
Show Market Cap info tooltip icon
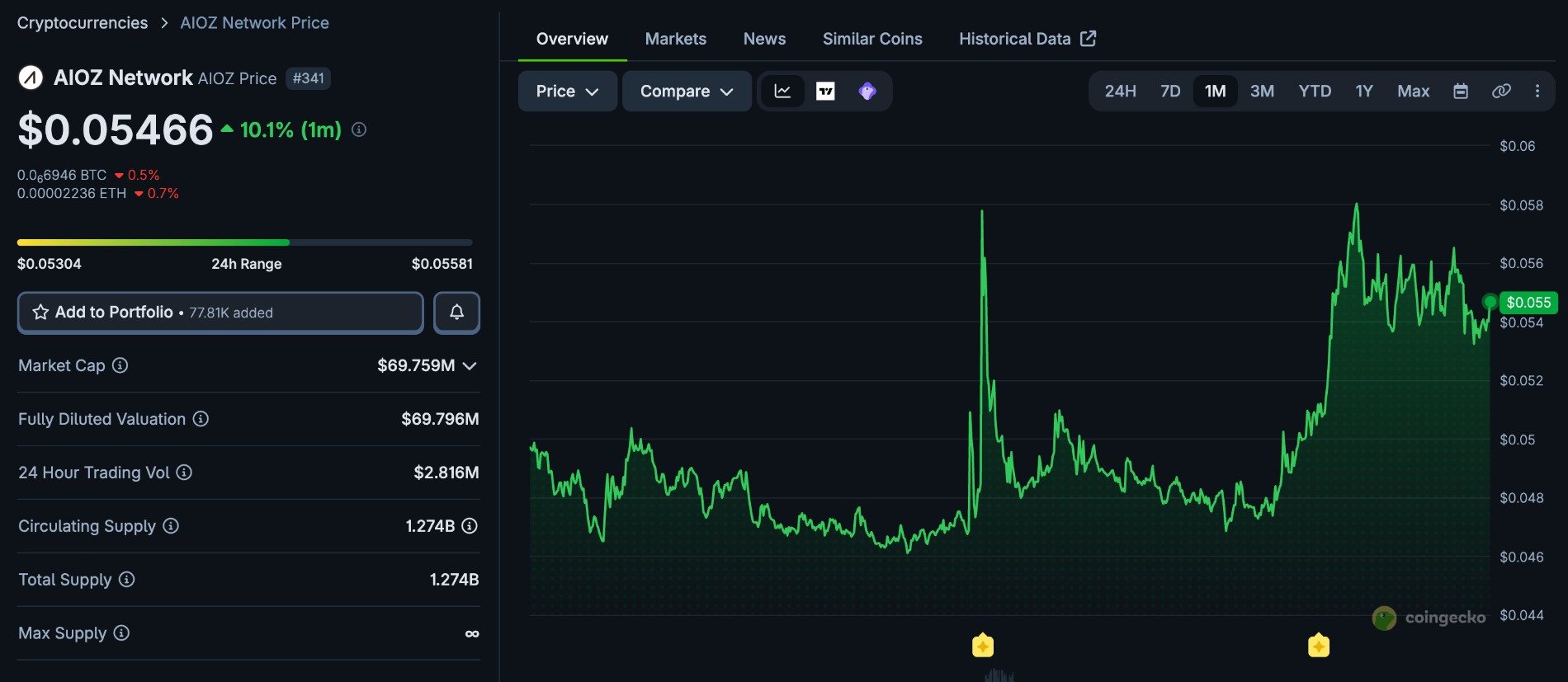pos(120,365)
